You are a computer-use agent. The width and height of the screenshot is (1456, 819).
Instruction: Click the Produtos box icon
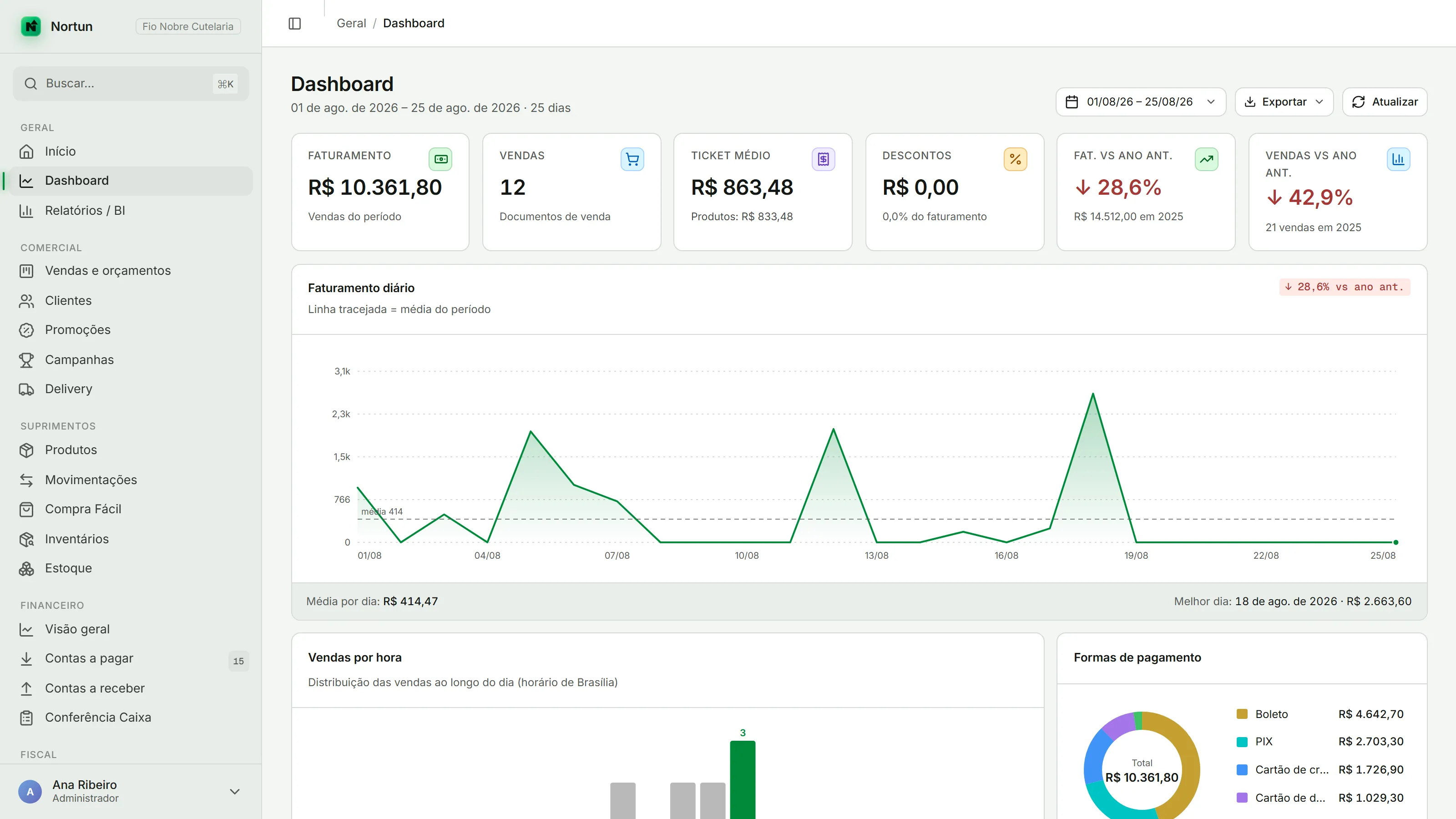point(26,450)
